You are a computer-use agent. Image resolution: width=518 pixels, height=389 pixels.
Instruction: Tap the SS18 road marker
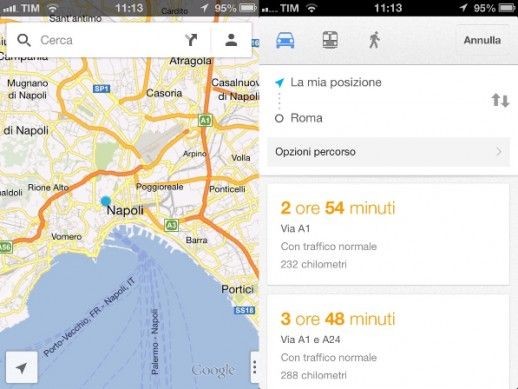pyautogui.click(x=244, y=311)
